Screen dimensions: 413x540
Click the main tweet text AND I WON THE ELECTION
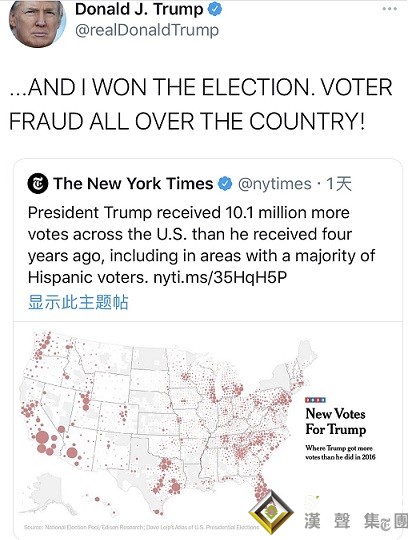point(201,104)
